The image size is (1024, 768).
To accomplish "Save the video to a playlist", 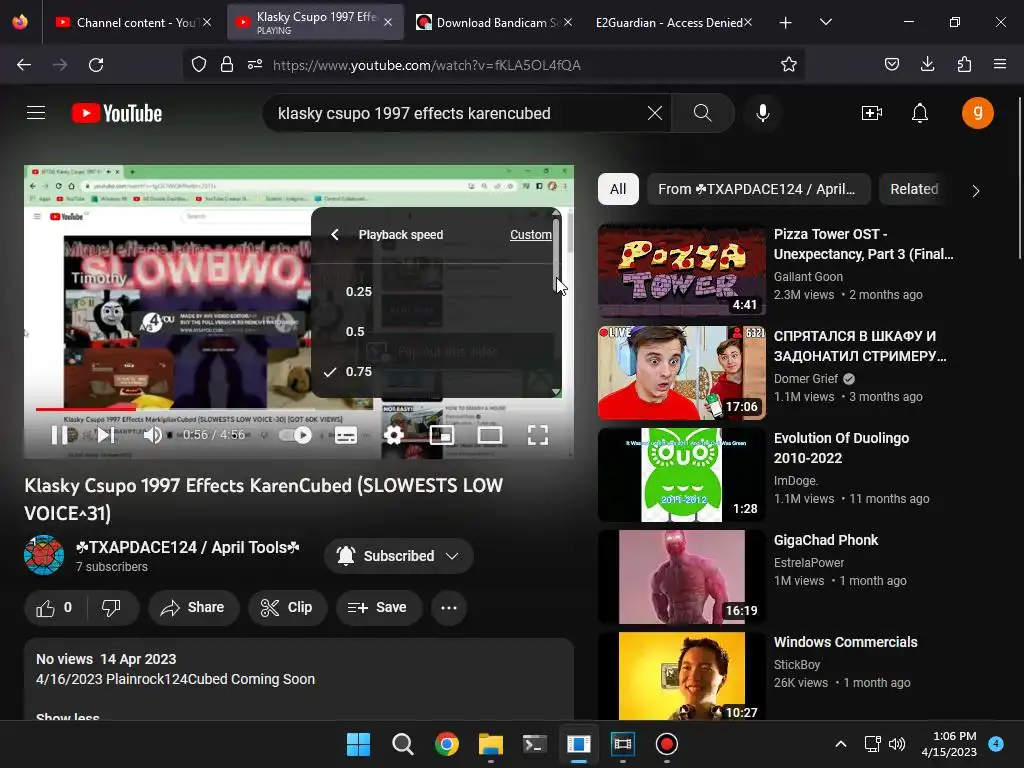I will pos(378,608).
